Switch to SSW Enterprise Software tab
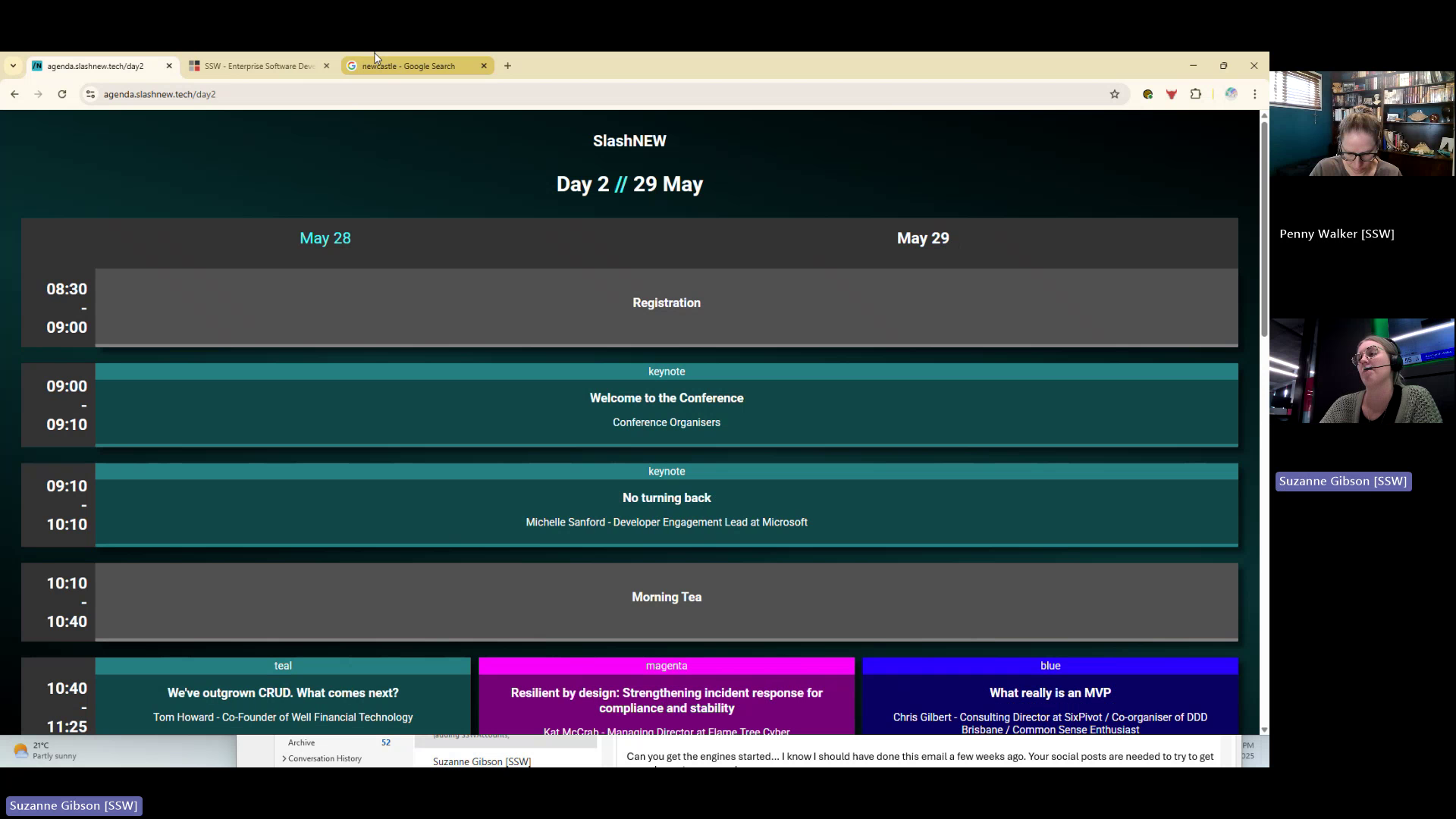This screenshot has height=819, width=1456. point(259,66)
